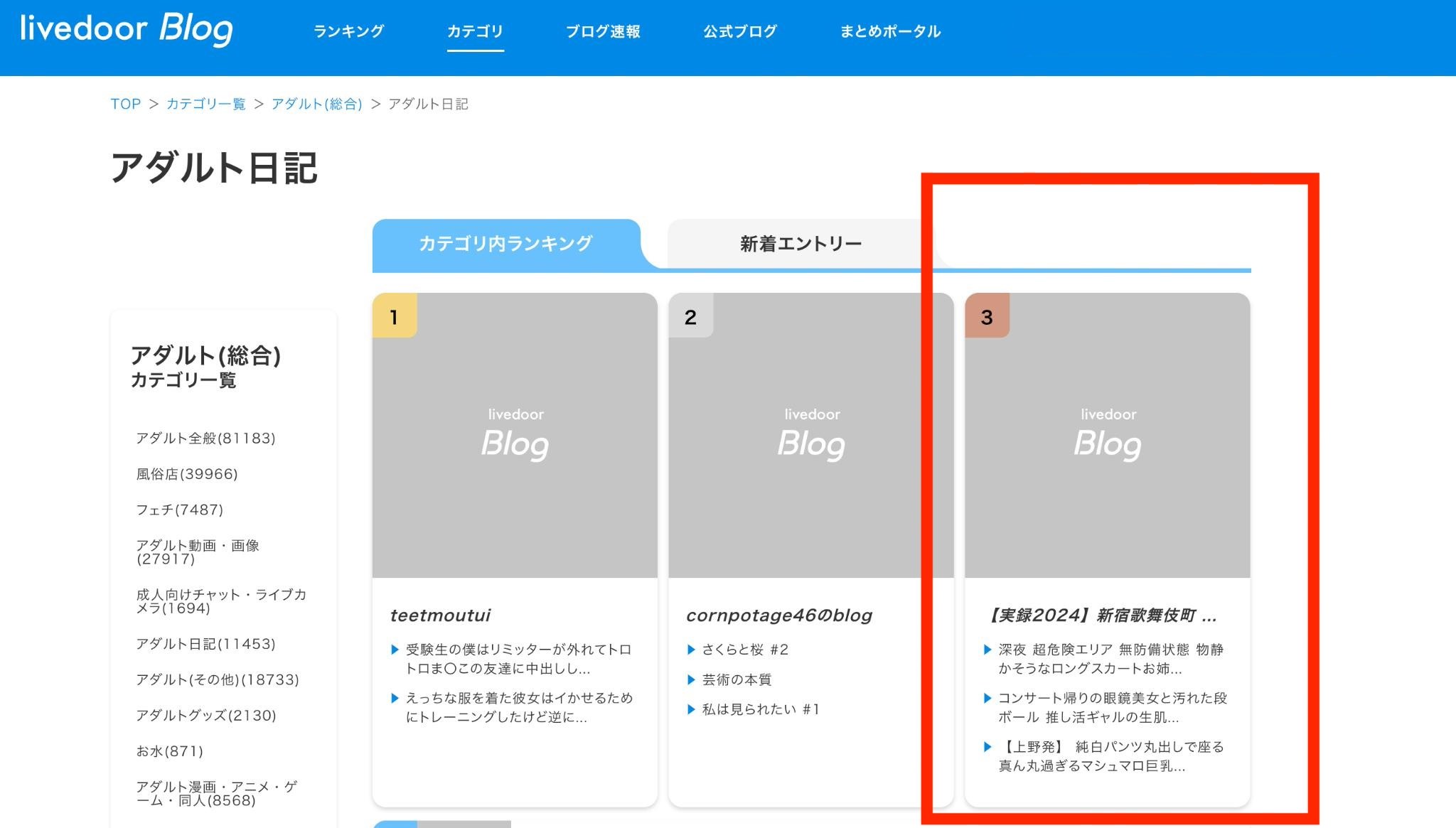Open the post 深夜 超危険エリア
The width and height of the screenshot is (1456, 828).
(x=1110, y=659)
